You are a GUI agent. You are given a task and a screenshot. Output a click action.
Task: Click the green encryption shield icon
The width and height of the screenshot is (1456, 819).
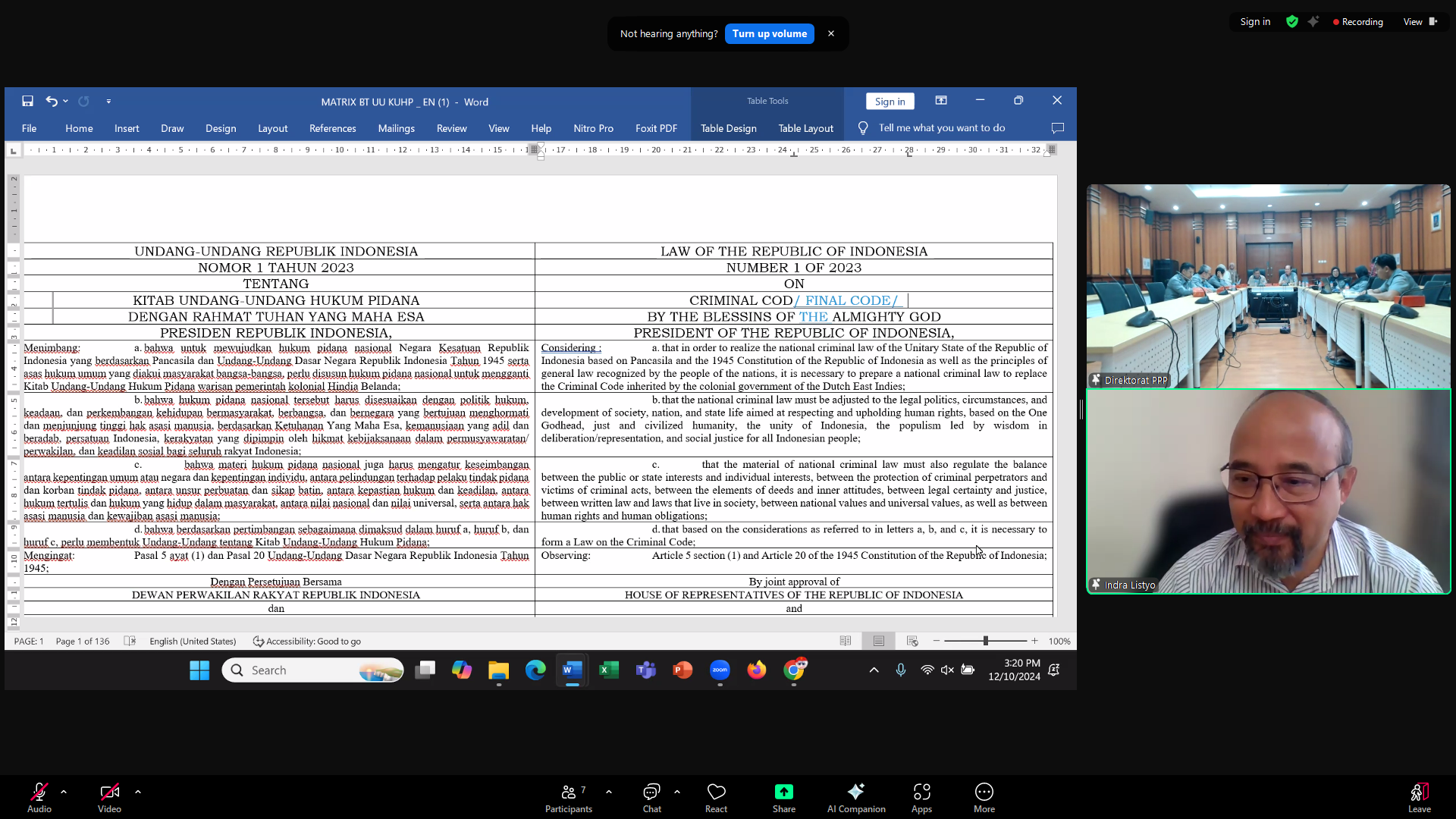click(1292, 22)
